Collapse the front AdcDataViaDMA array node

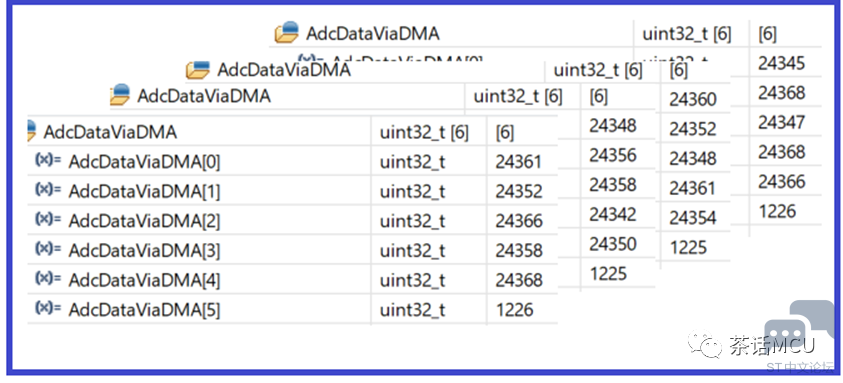(x=32, y=131)
